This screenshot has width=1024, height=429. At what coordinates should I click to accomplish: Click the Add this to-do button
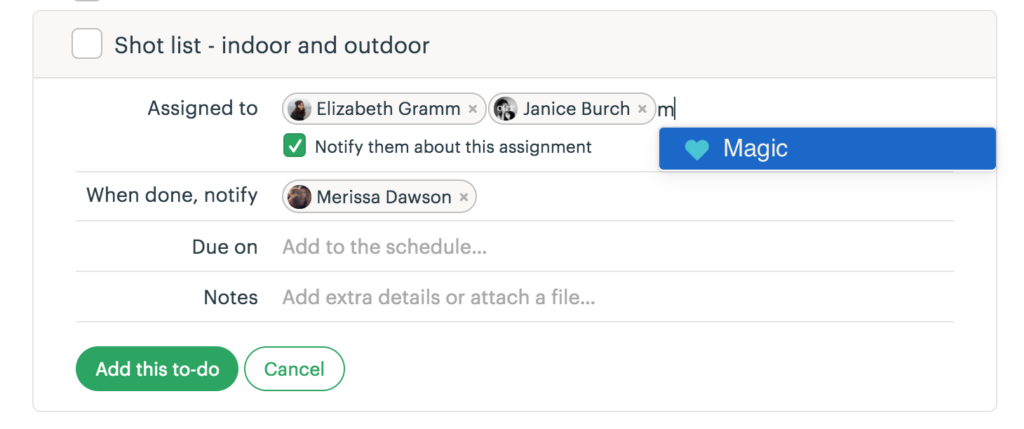[156, 369]
